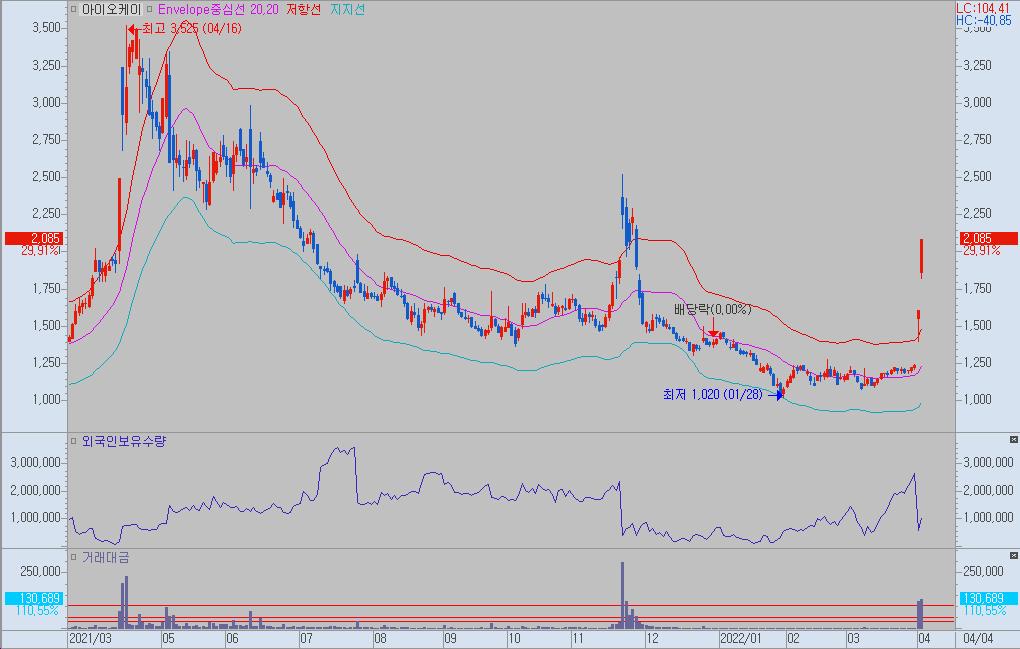Click the 04/04 date label
Image resolution: width=1020 pixels, height=649 pixels.
pyautogui.click(x=978, y=639)
